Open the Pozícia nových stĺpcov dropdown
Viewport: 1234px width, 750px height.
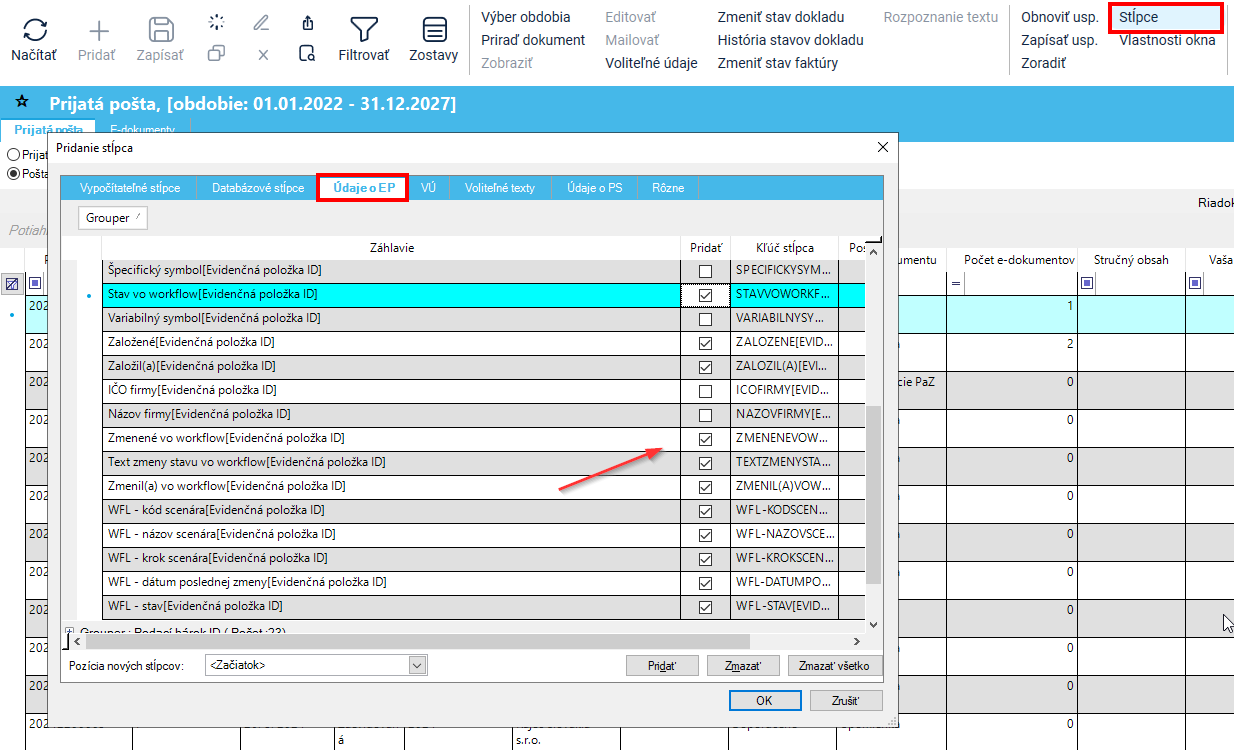[x=417, y=665]
